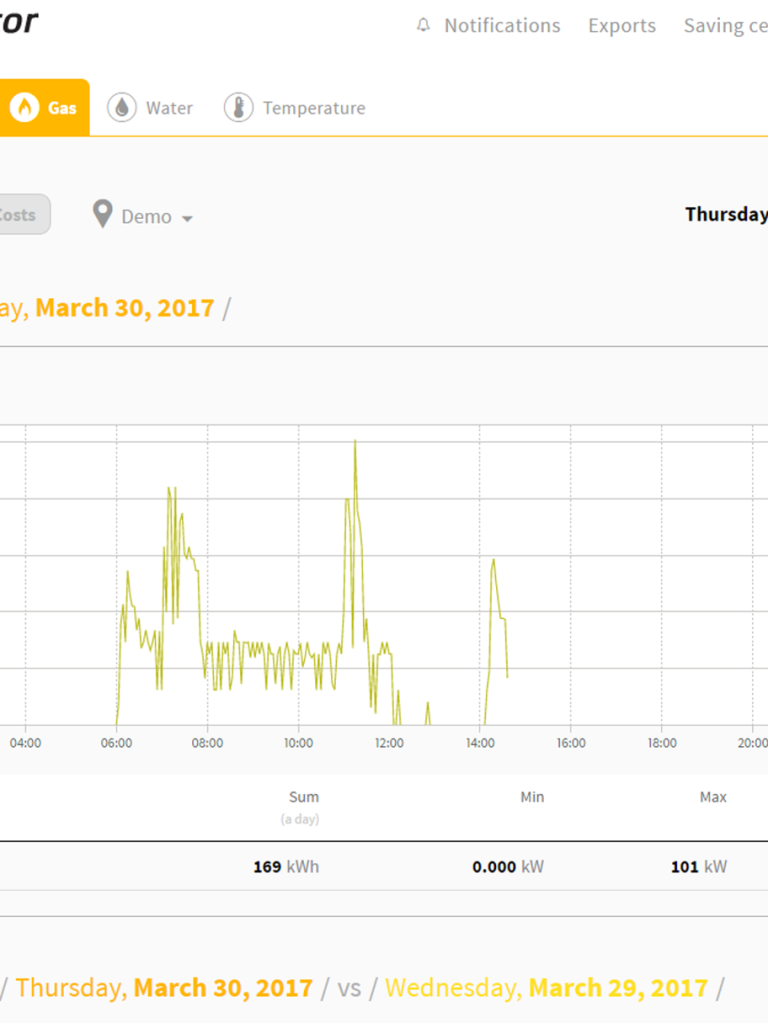
Task: Select Wednesday, March 29, 2017 comparison date
Action: pyautogui.click(x=546, y=988)
